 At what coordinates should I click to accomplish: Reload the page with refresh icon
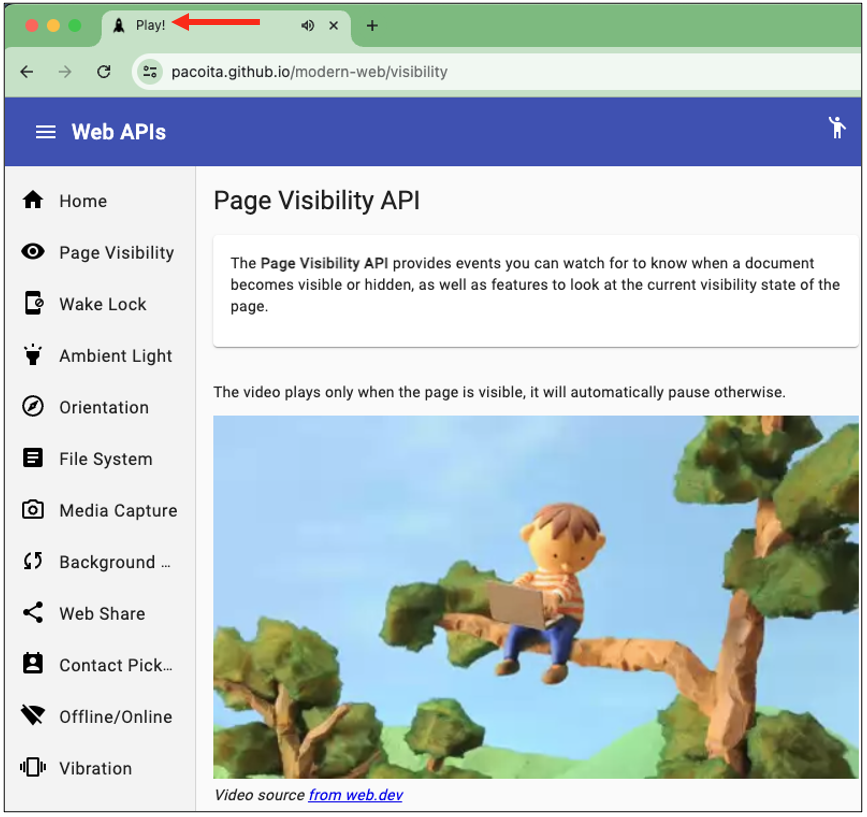click(x=104, y=72)
